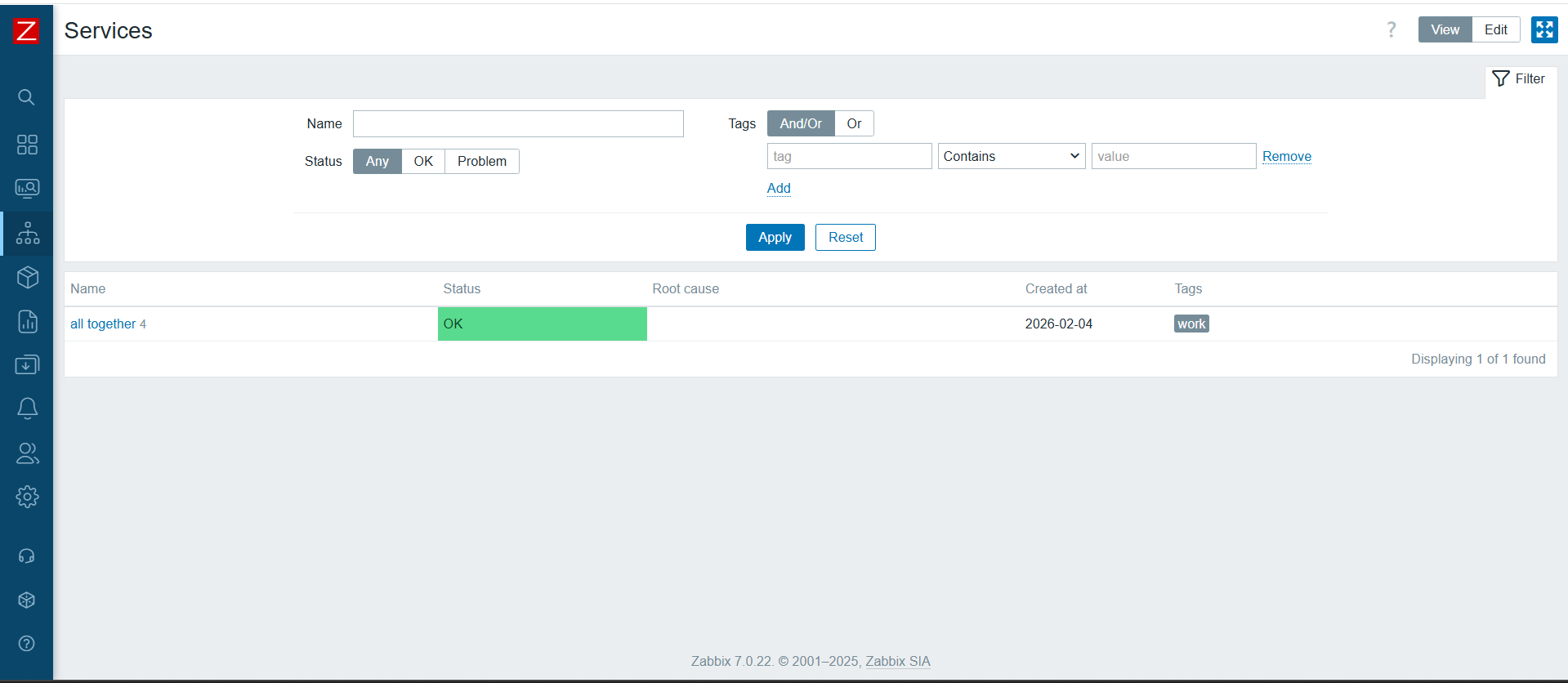Focus the Name filter input field
The image size is (1568, 683).
(518, 124)
